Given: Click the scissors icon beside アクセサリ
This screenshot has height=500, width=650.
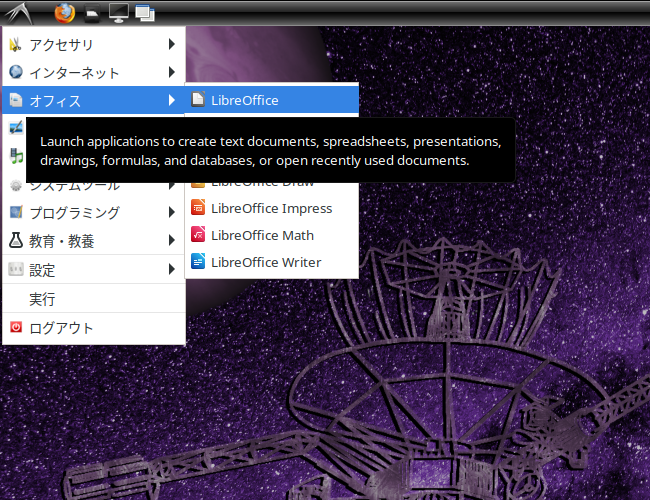Looking at the screenshot, I should 16,44.
